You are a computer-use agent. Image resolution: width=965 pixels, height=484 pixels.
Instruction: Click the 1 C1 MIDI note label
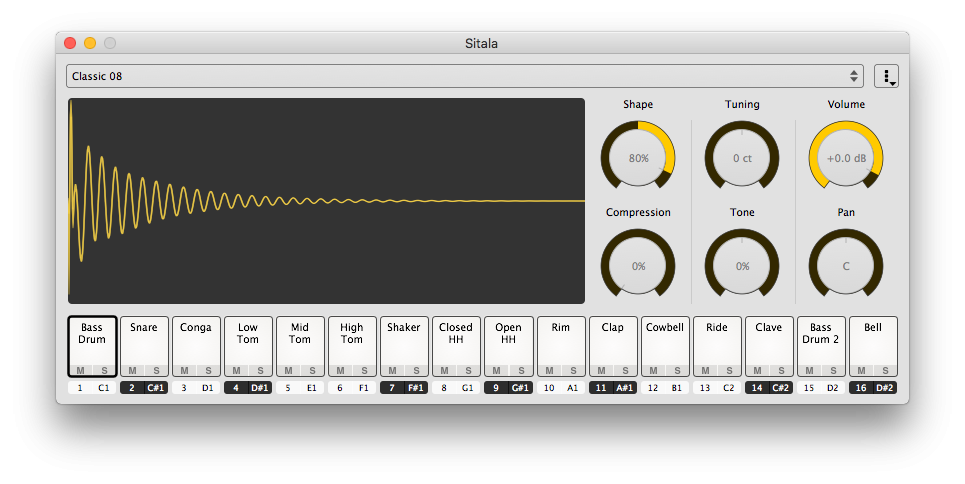[92, 388]
